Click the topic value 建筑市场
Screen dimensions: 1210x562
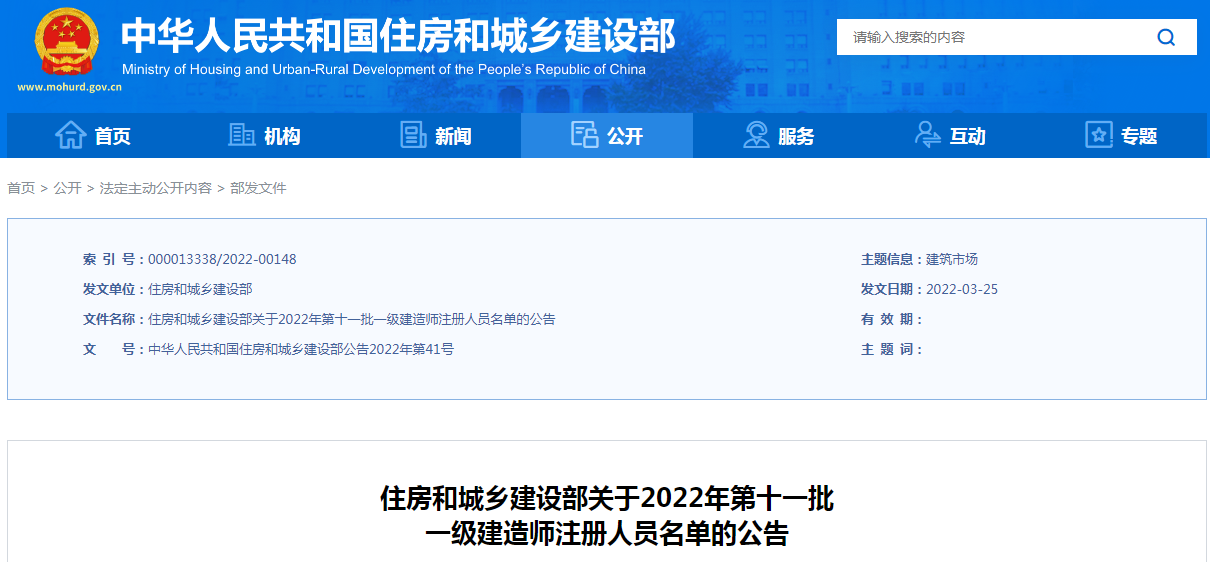tap(952, 259)
